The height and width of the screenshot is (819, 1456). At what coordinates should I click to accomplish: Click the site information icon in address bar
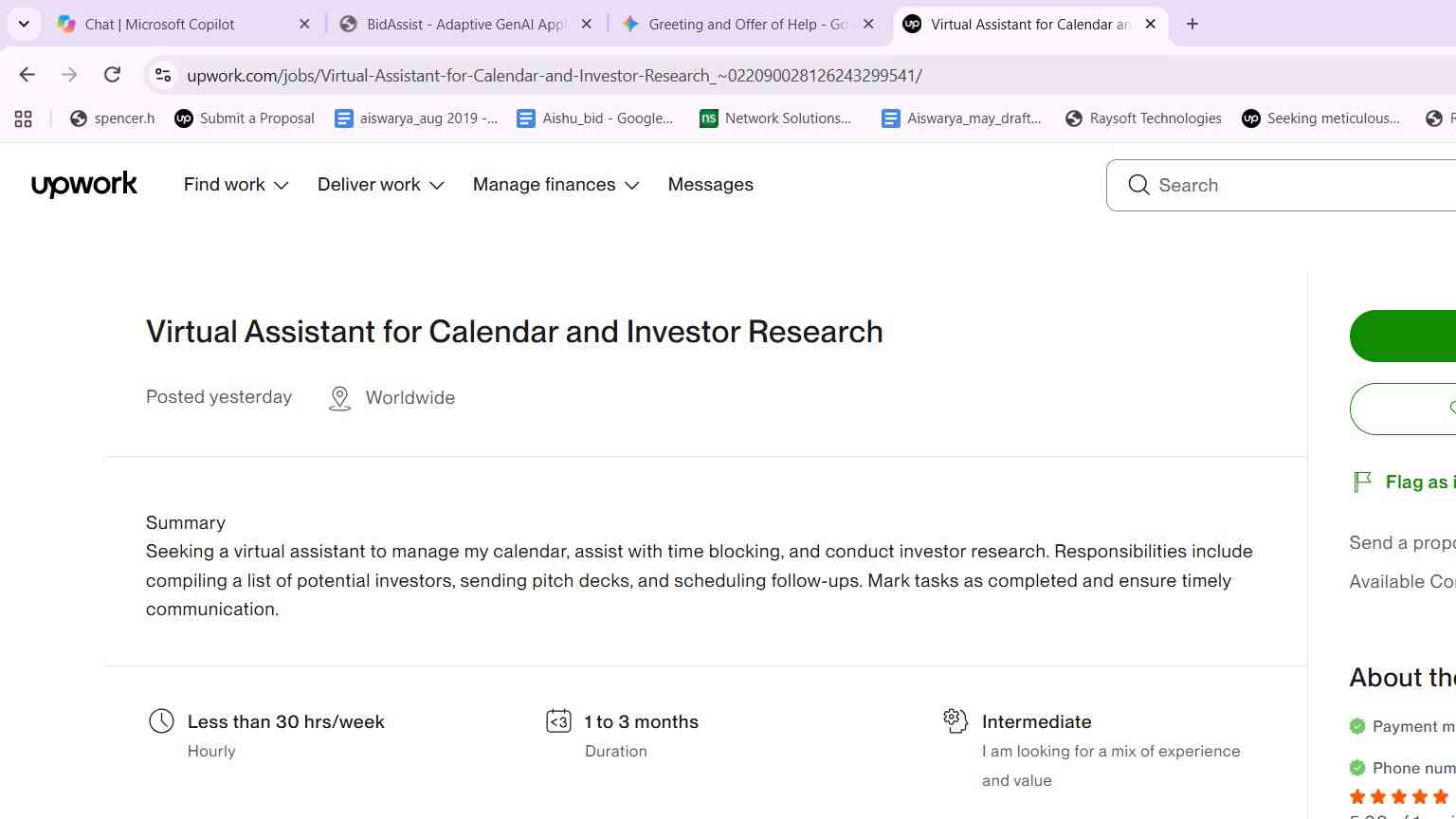[163, 75]
